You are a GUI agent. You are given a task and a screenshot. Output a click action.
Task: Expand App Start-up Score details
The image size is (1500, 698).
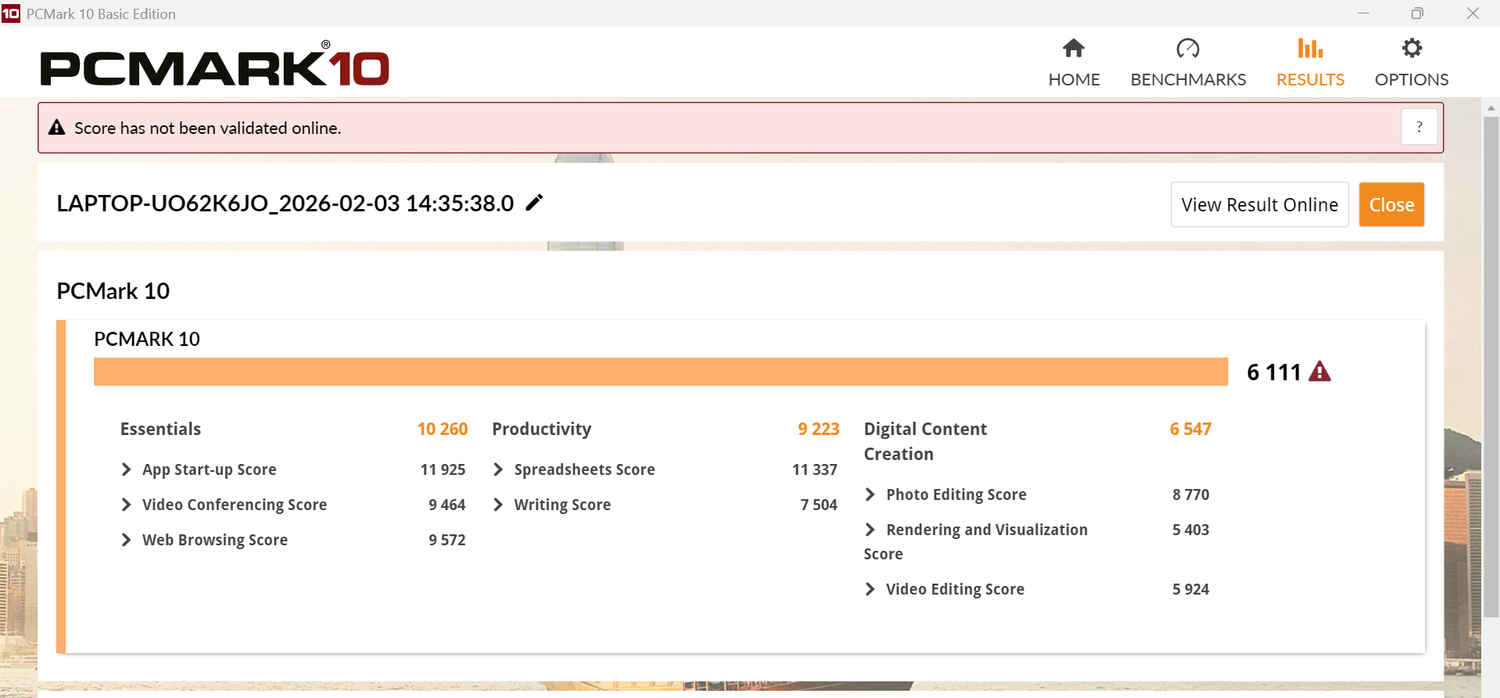(x=126, y=470)
